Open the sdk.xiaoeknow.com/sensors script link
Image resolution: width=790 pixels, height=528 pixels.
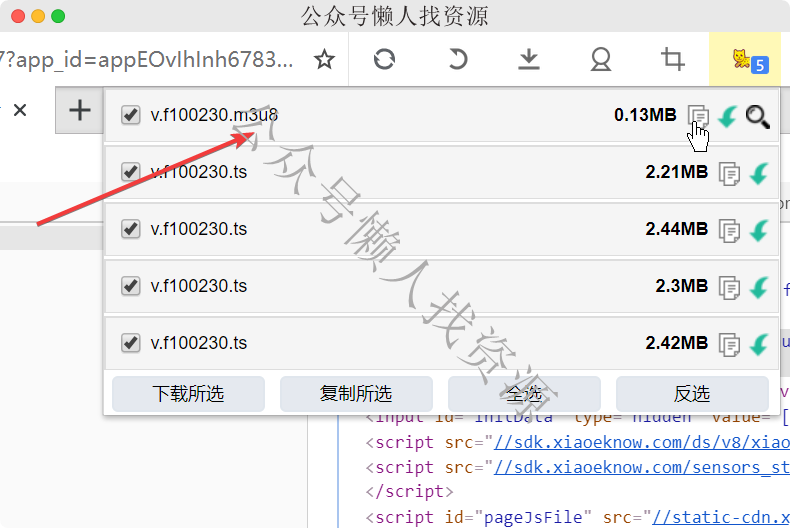coord(641,468)
